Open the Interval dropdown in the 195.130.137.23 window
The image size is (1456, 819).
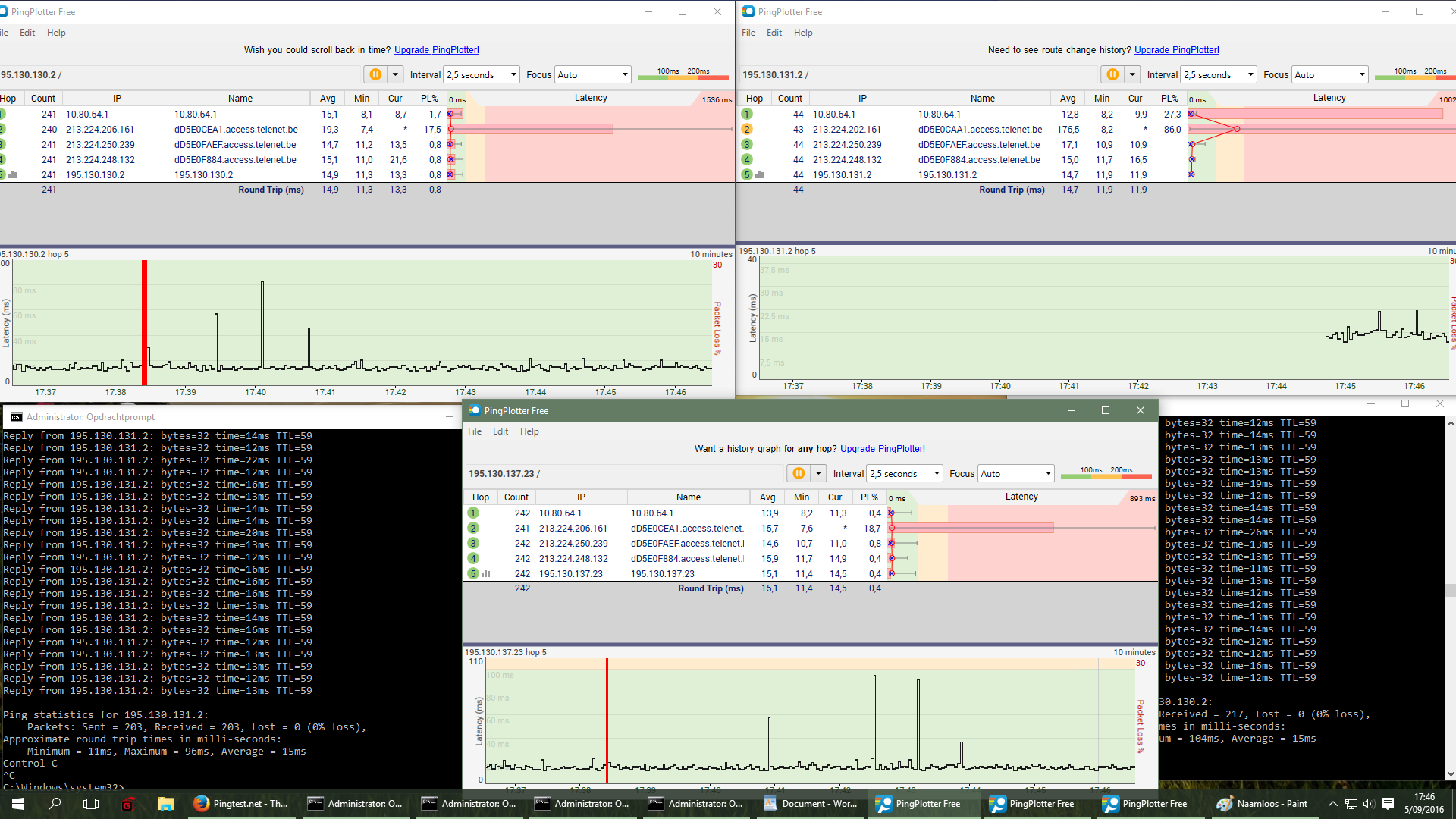point(905,473)
